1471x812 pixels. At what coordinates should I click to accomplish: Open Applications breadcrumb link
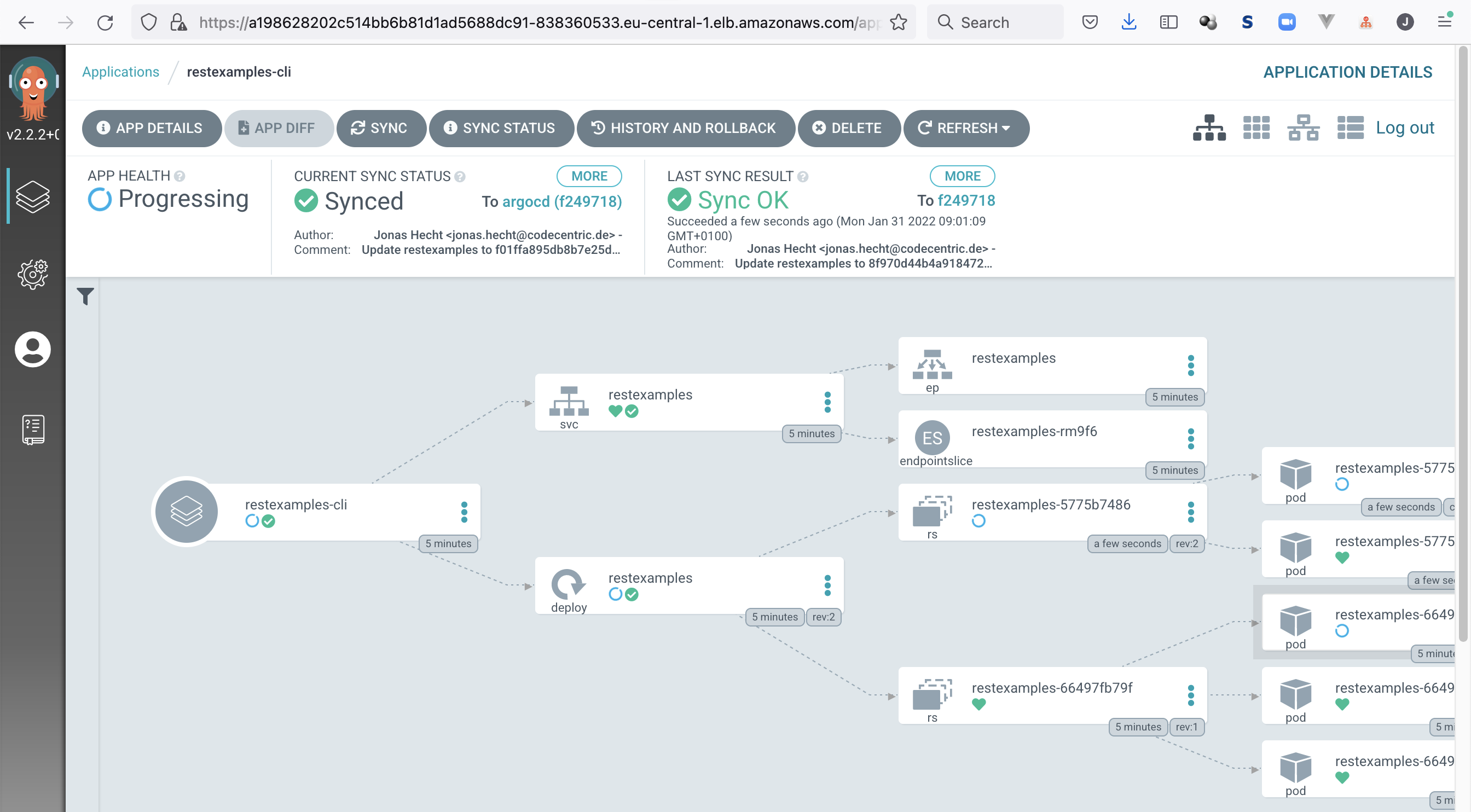(x=120, y=72)
